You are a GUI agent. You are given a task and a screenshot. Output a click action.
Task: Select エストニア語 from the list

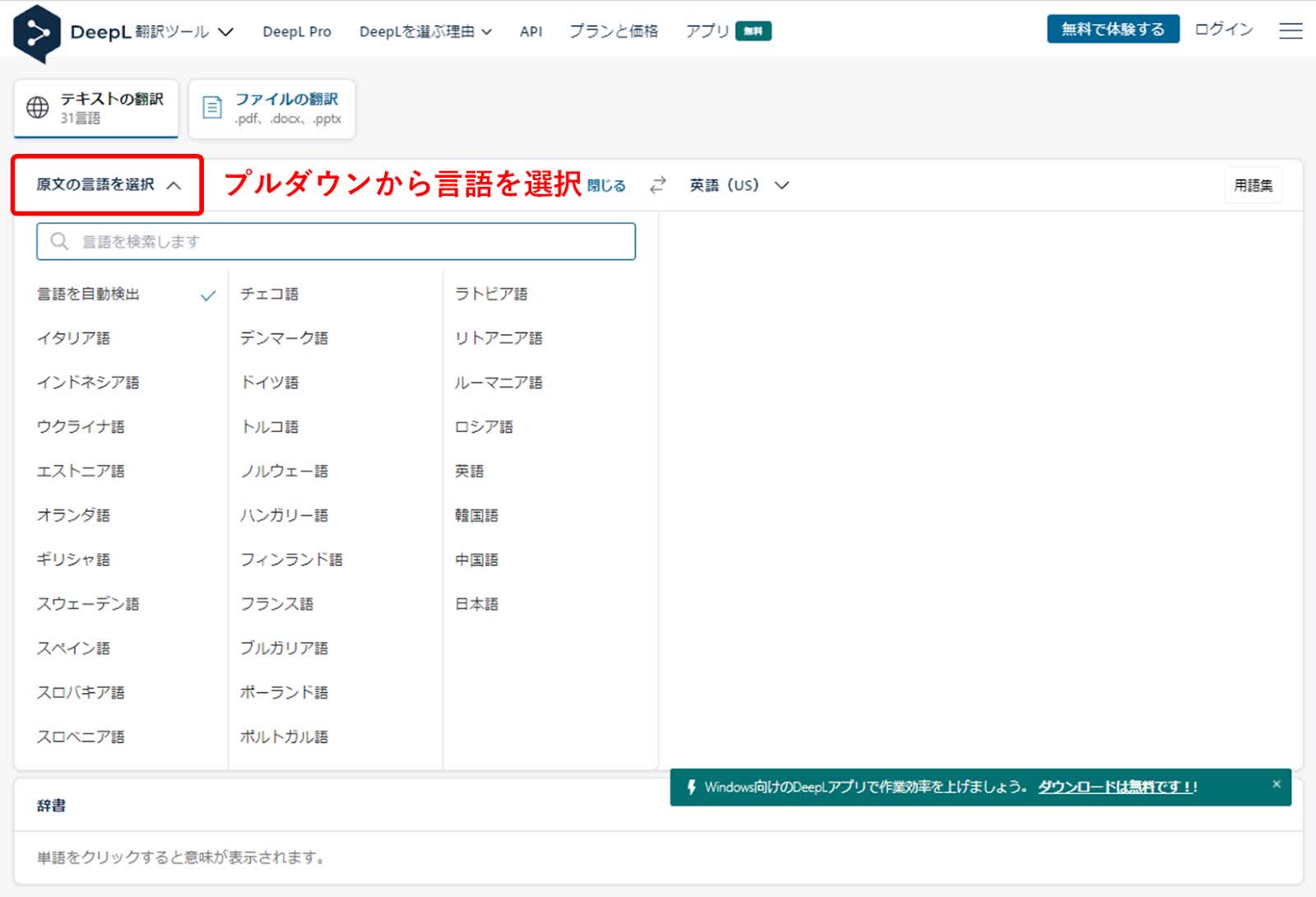(81, 472)
